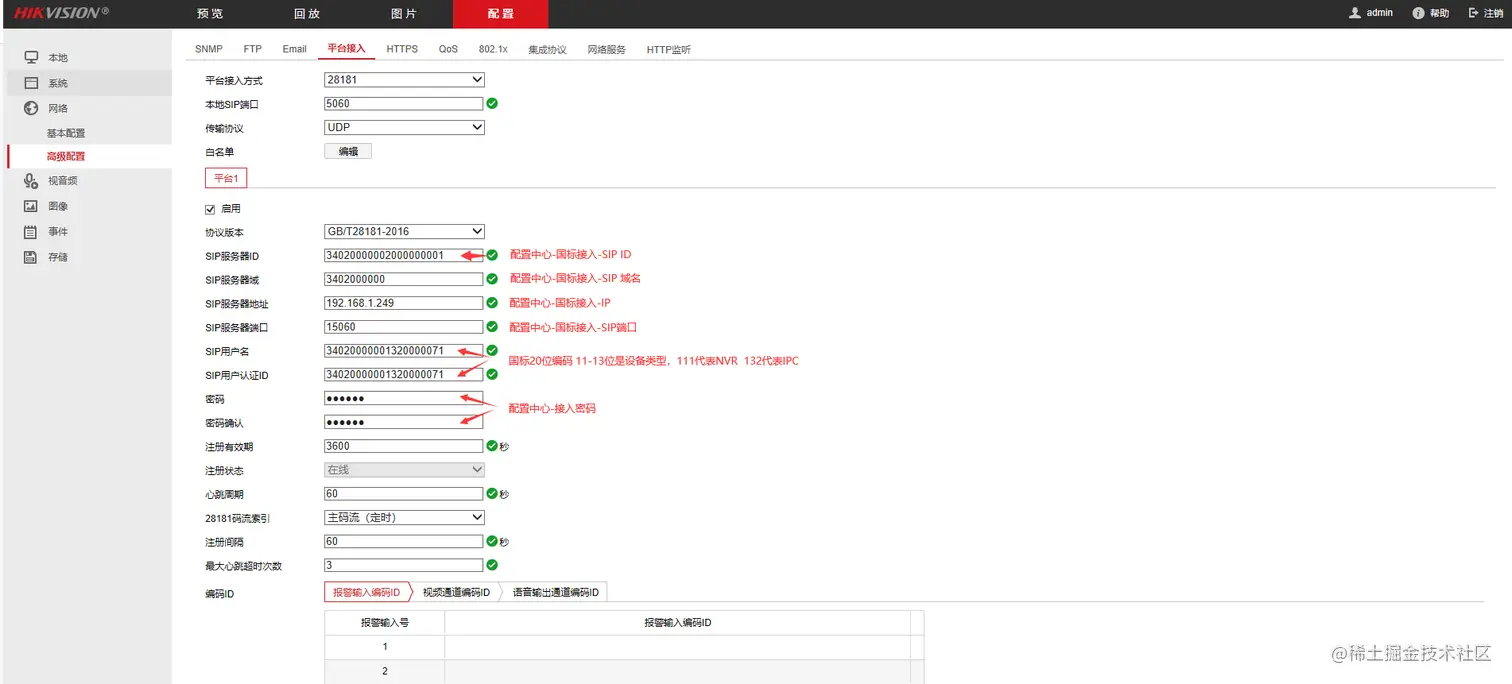This screenshot has height=684, width=1512.
Task: Click green check beside SIP服务器端口
Action: (492, 327)
